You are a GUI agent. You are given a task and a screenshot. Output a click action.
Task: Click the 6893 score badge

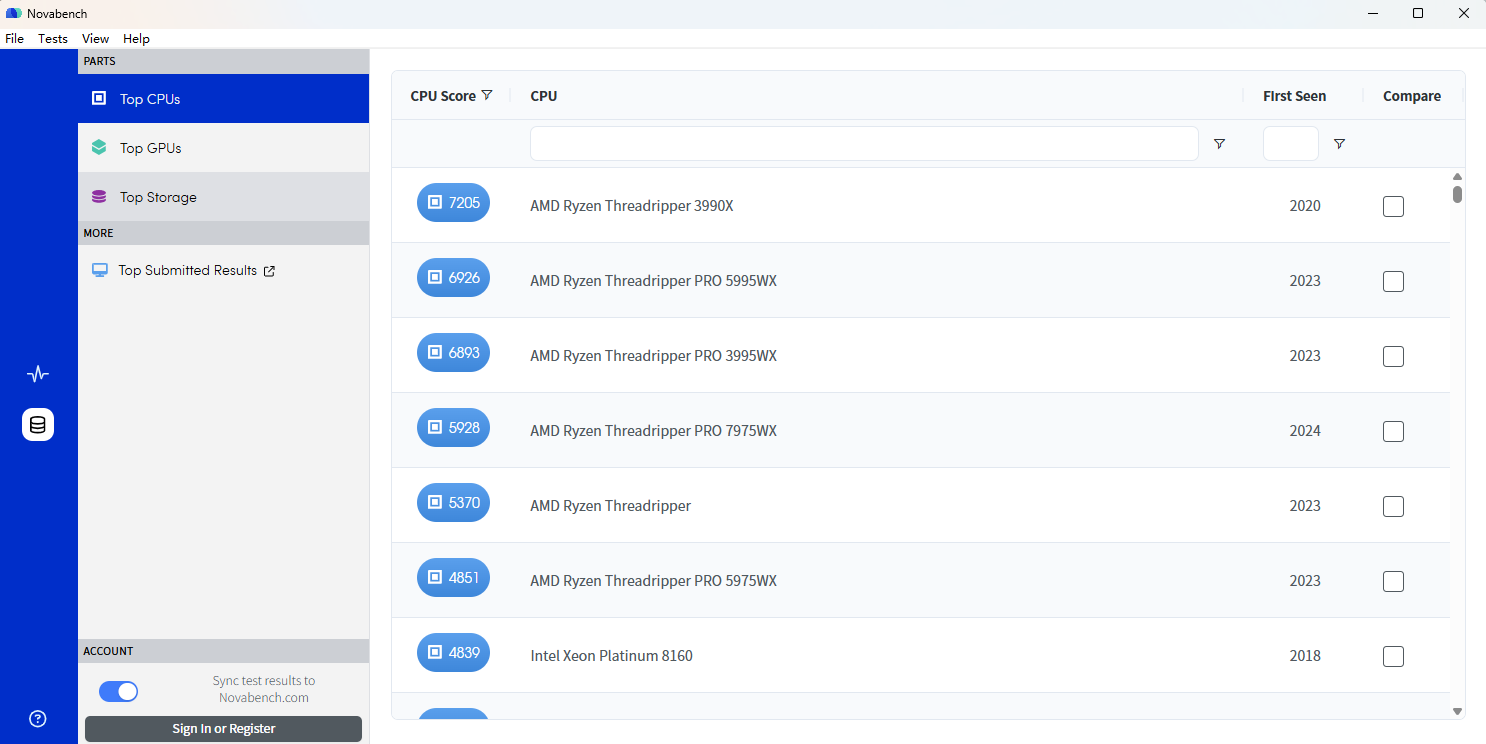pos(453,352)
